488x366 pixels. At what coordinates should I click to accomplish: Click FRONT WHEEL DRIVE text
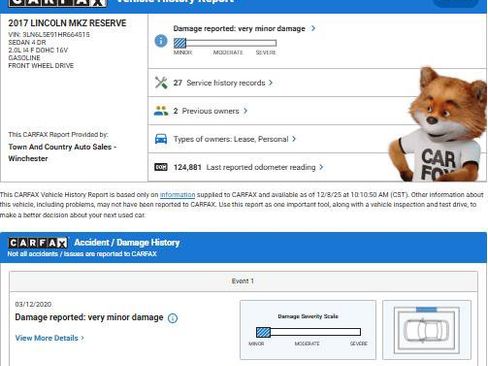click(41, 66)
